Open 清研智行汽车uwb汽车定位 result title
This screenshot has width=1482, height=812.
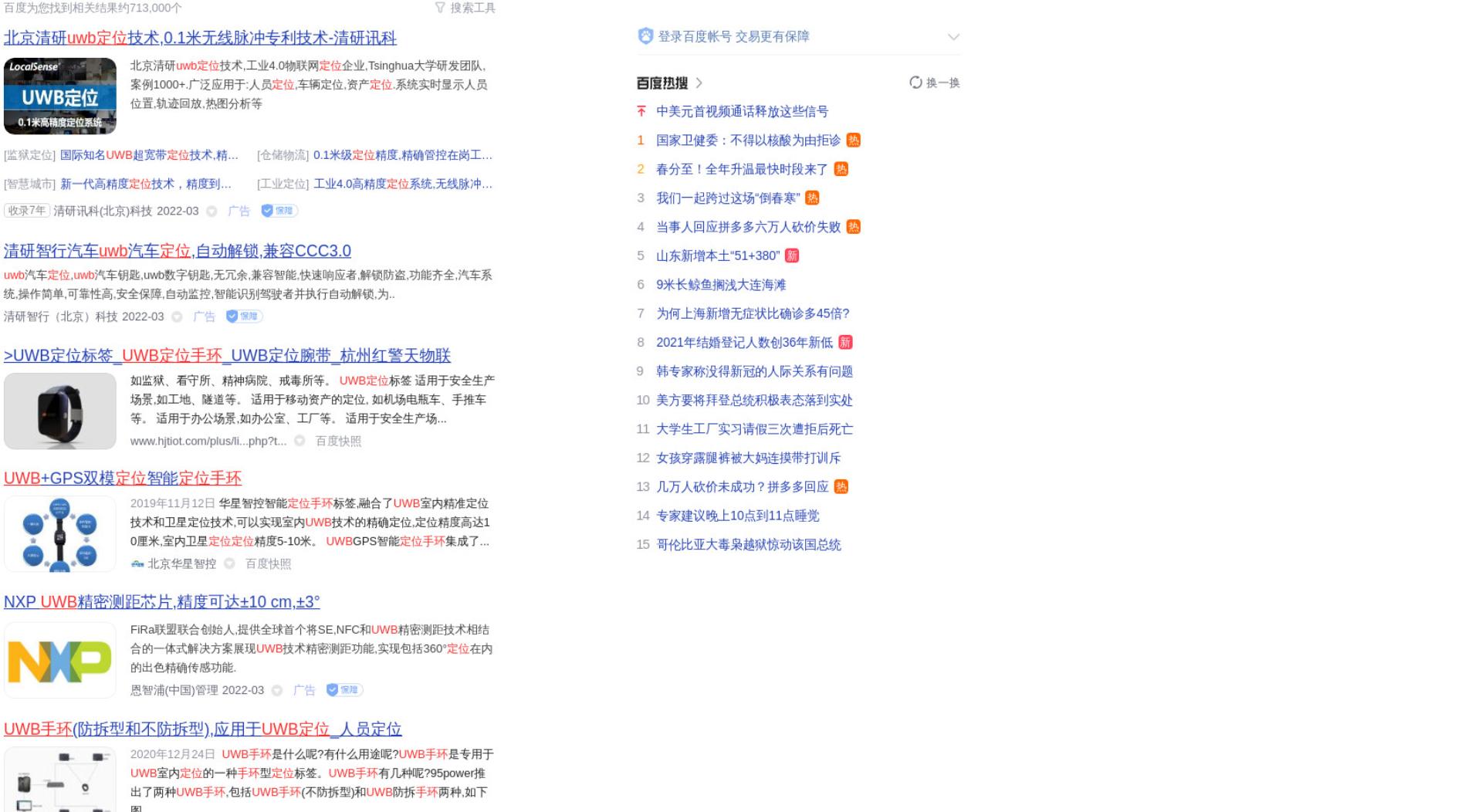[178, 251]
